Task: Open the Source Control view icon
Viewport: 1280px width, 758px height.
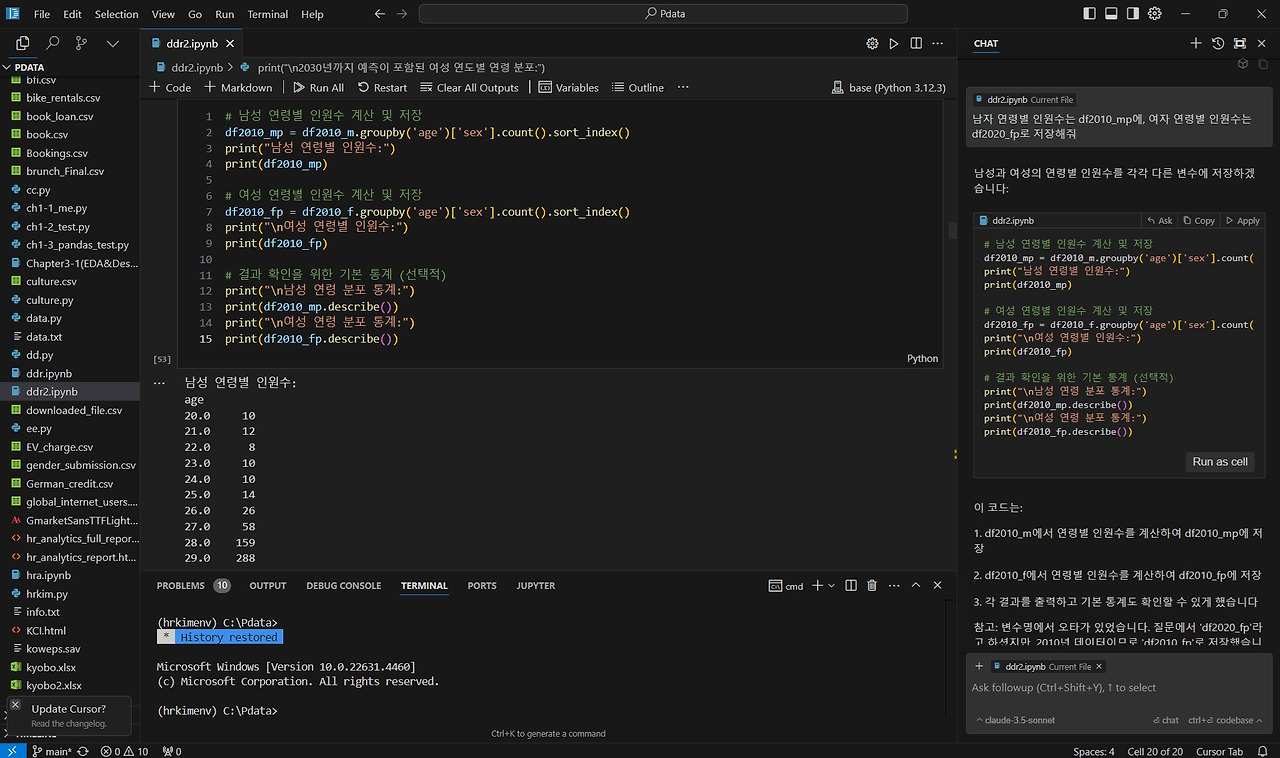Action: pyautogui.click(x=81, y=43)
